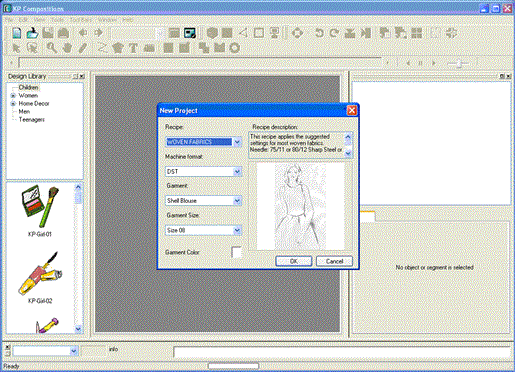The width and height of the screenshot is (515, 372).
Task: Click the mirror flip icon right of rotate icons
Action: point(350,33)
